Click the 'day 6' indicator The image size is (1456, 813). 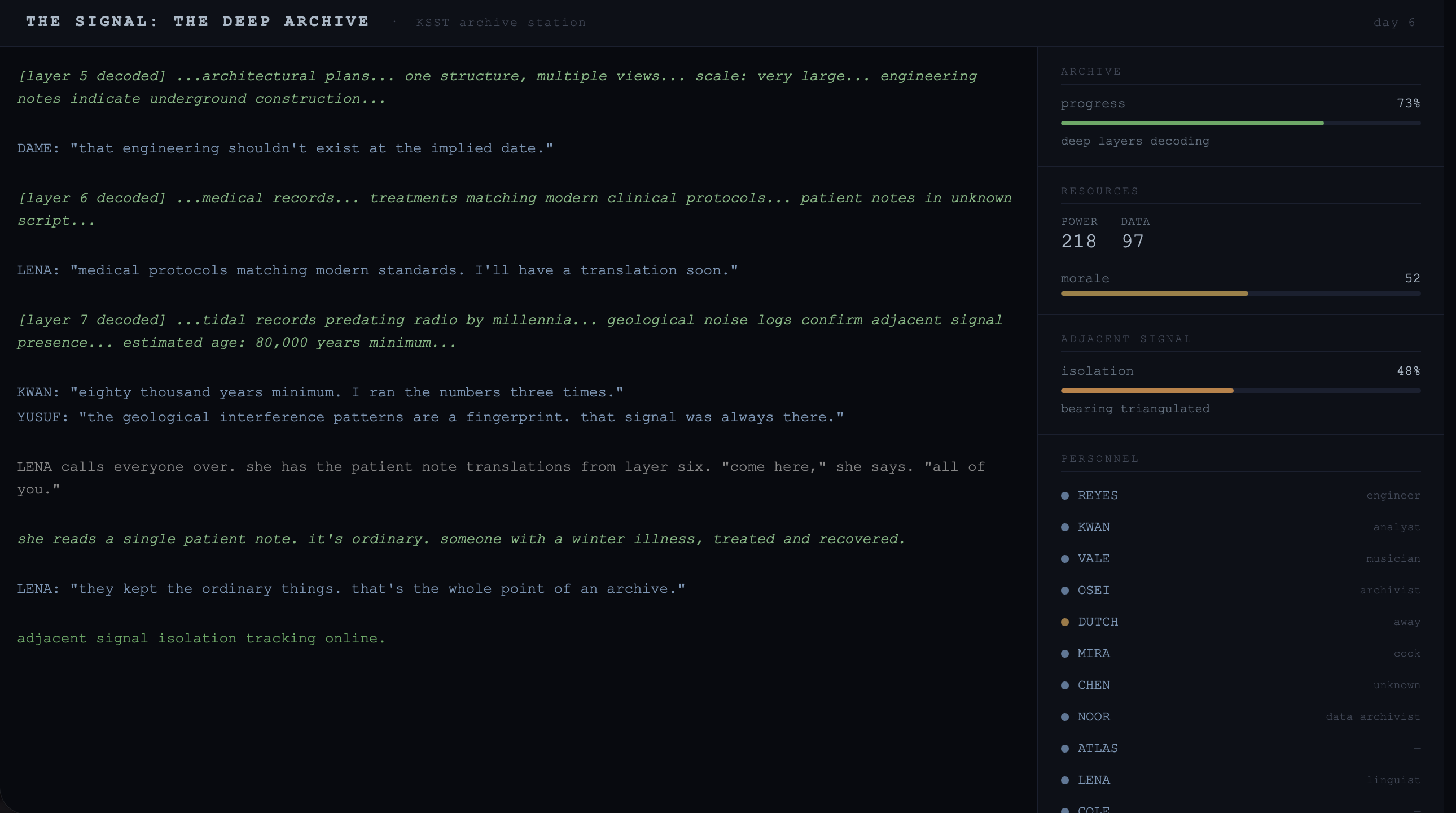[x=1394, y=23]
